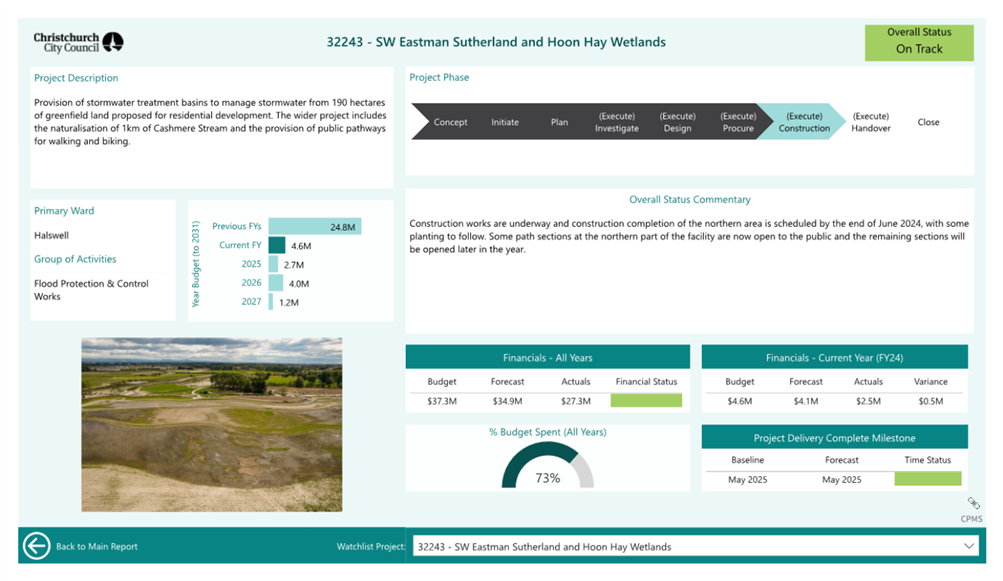This screenshot has width=1003, height=581.
Task: Select the Concept phase step
Action: click(450, 122)
